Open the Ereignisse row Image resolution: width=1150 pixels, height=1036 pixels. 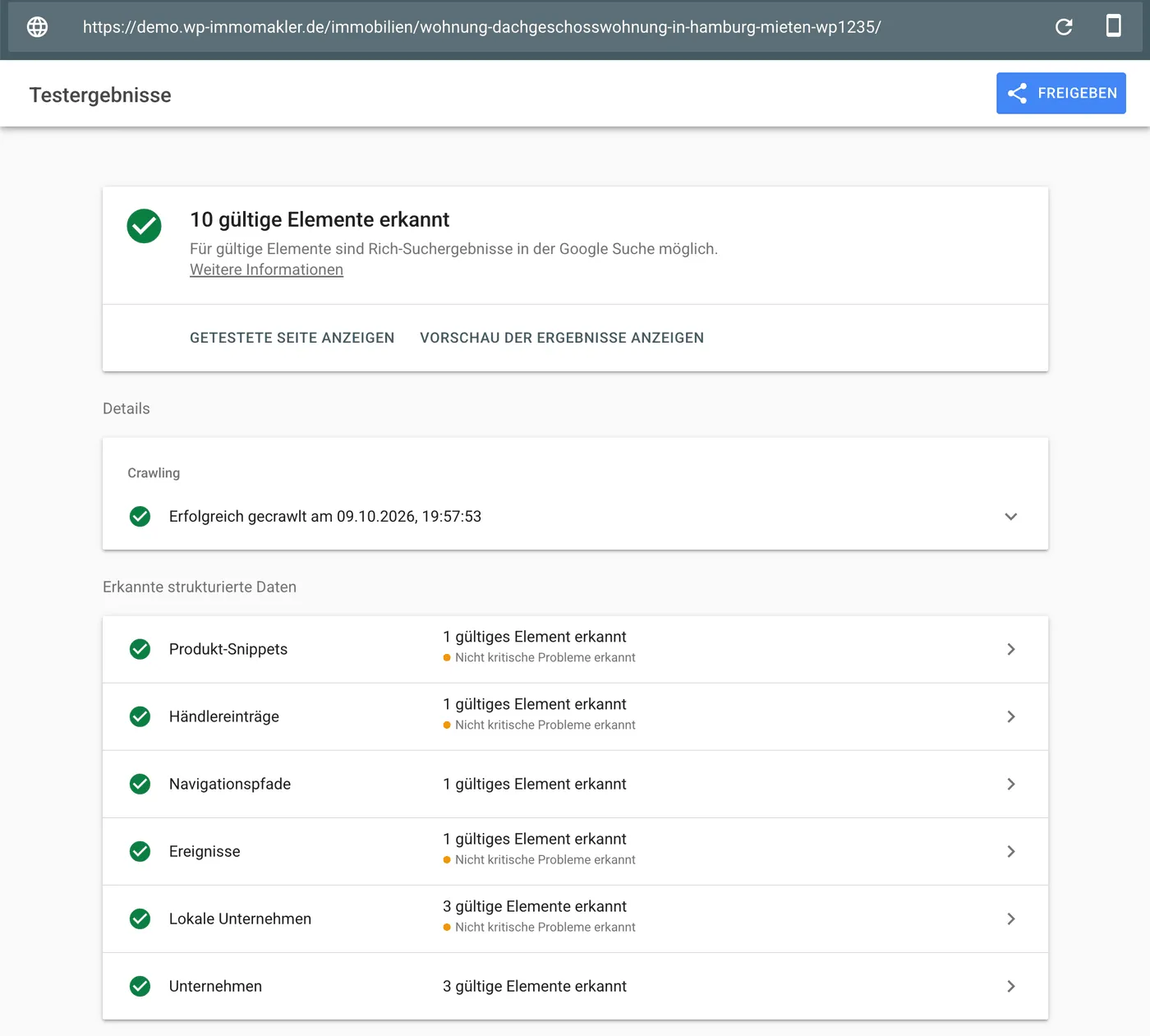(575, 851)
